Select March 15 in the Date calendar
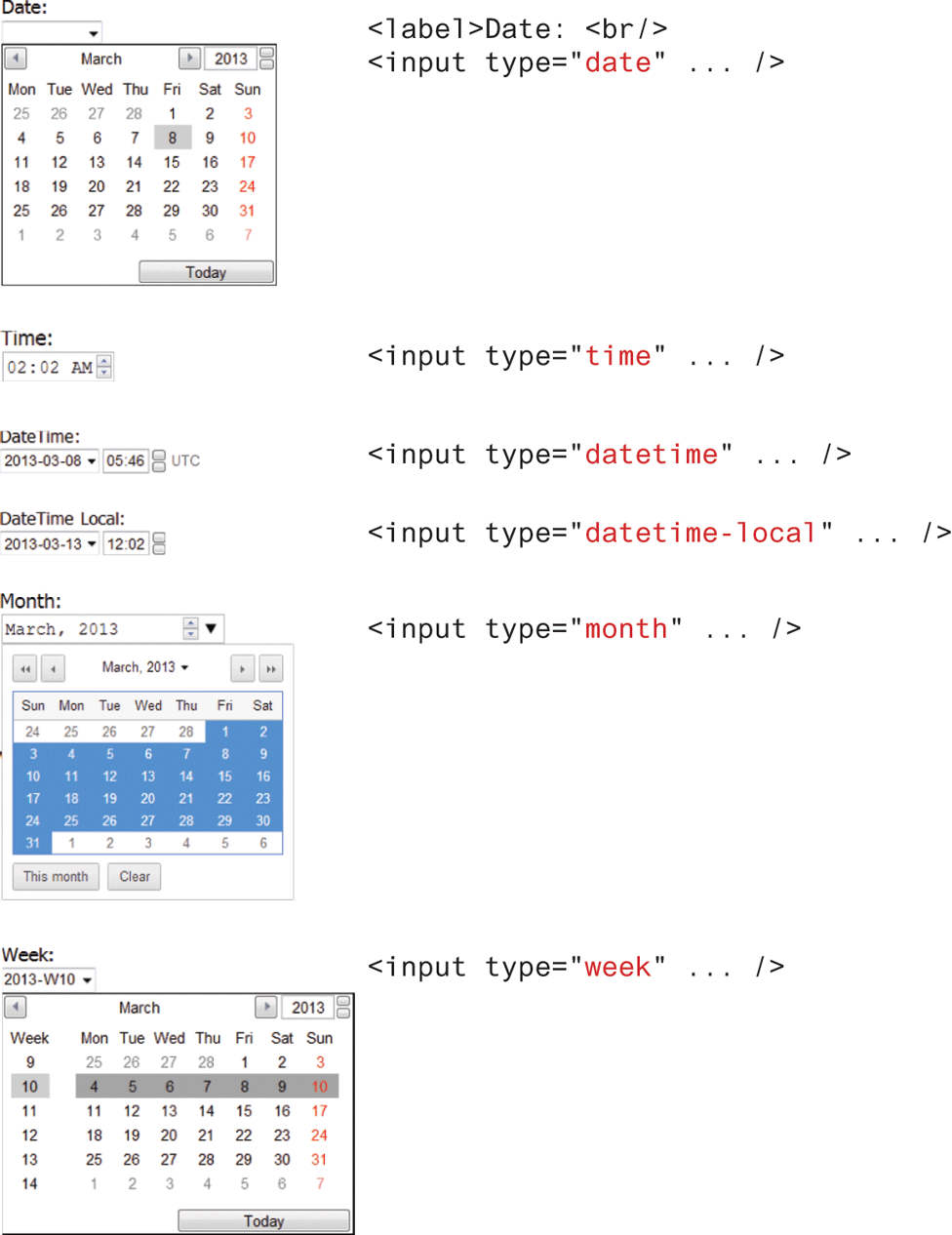The width and height of the screenshot is (952, 1235). click(x=172, y=162)
